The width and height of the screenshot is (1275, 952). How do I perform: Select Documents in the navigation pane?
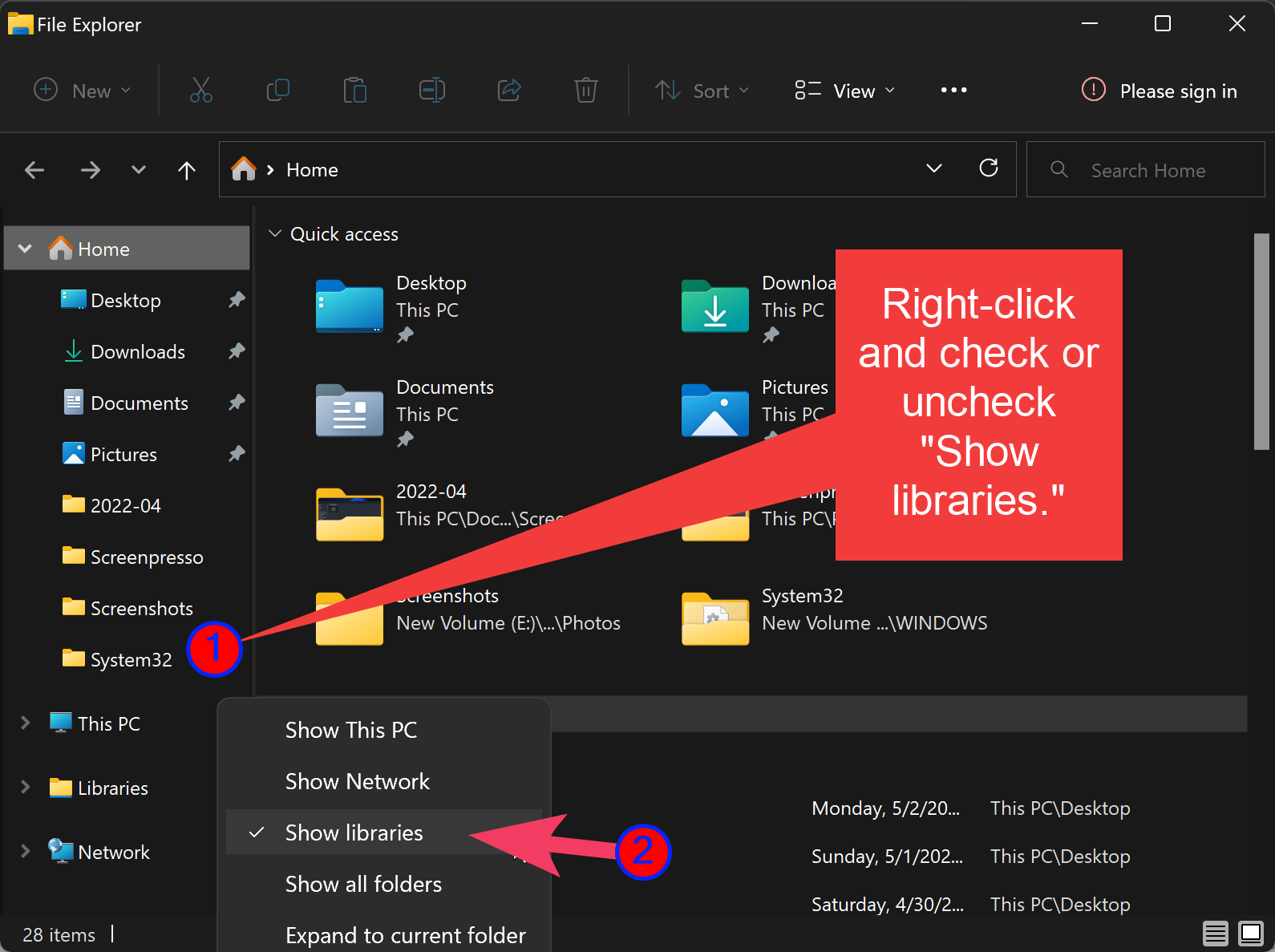[127, 403]
